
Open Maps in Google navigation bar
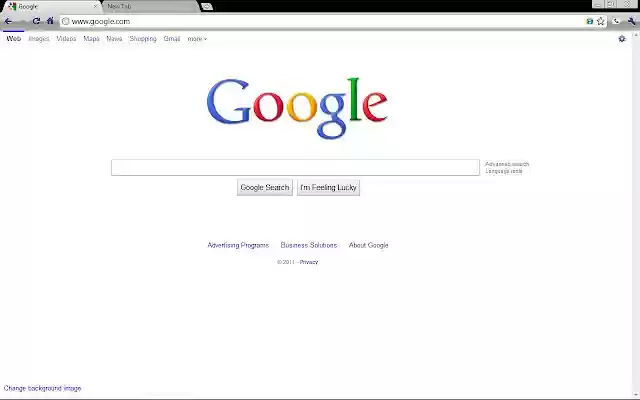coord(91,39)
